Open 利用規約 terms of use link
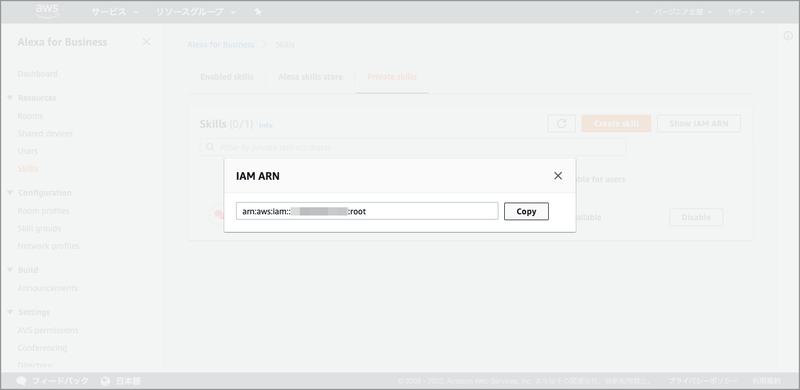 coord(766,381)
